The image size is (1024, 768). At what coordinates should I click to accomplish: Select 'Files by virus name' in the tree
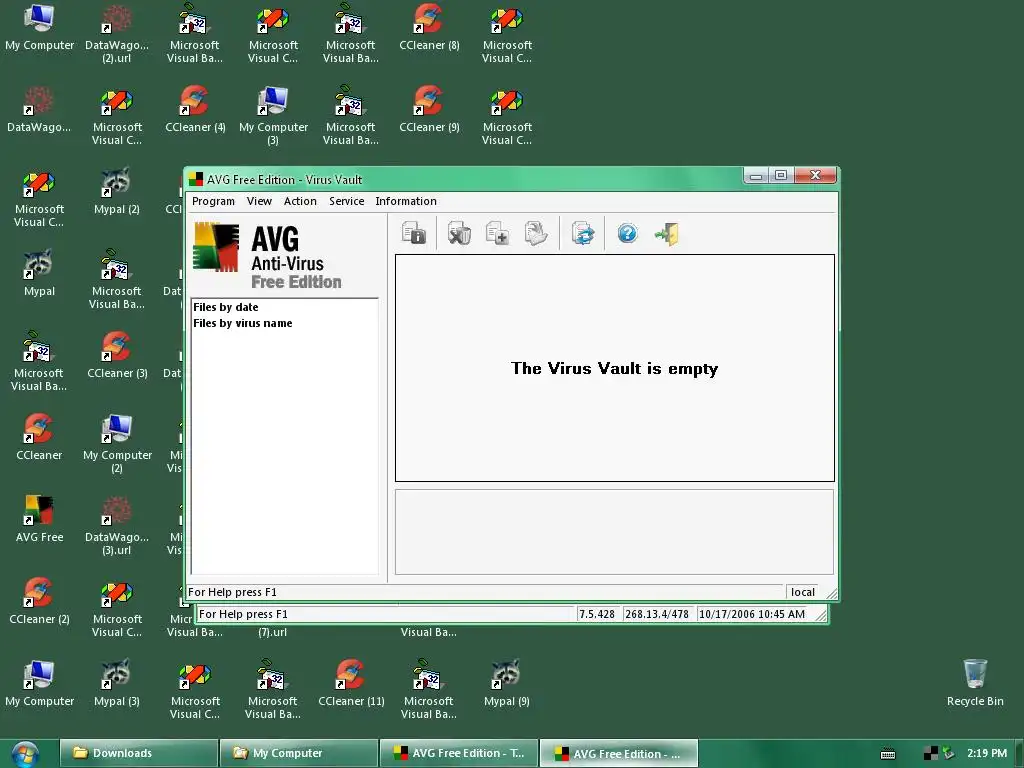[x=242, y=323]
